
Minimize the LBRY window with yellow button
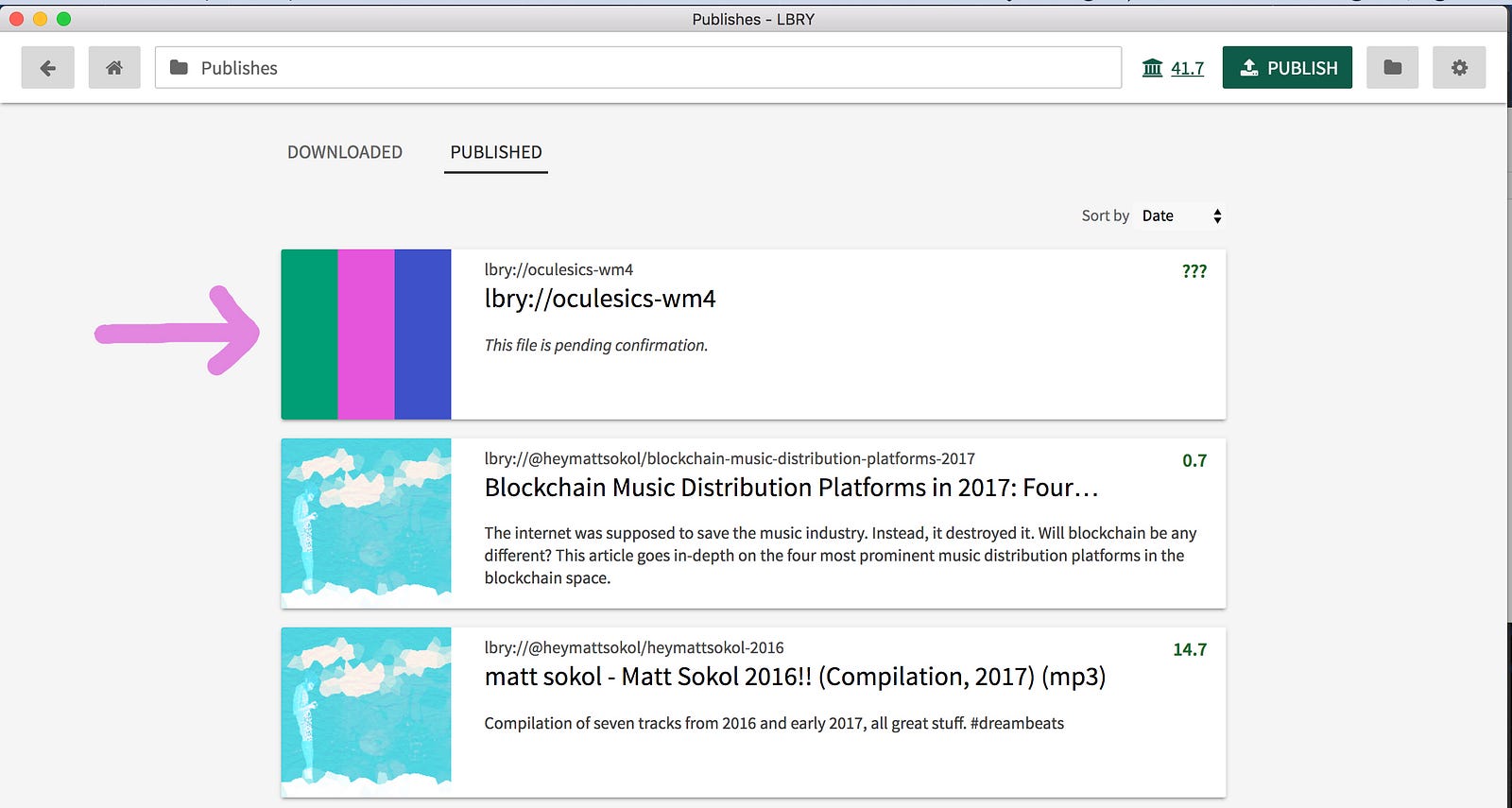(x=40, y=19)
